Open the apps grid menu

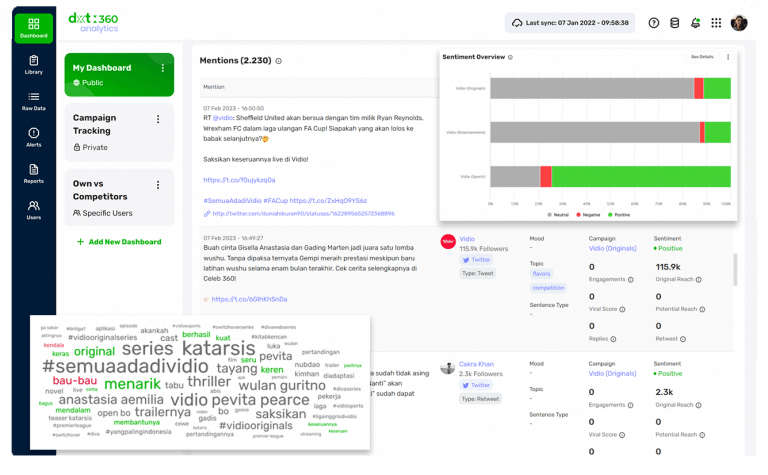pyautogui.click(x=716, y=23)
